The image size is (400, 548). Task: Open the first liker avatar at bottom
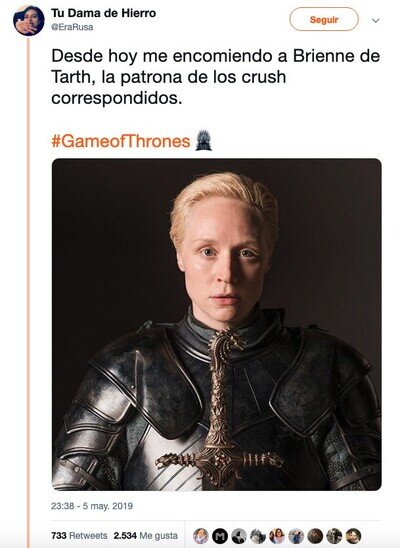coord(201,536)
